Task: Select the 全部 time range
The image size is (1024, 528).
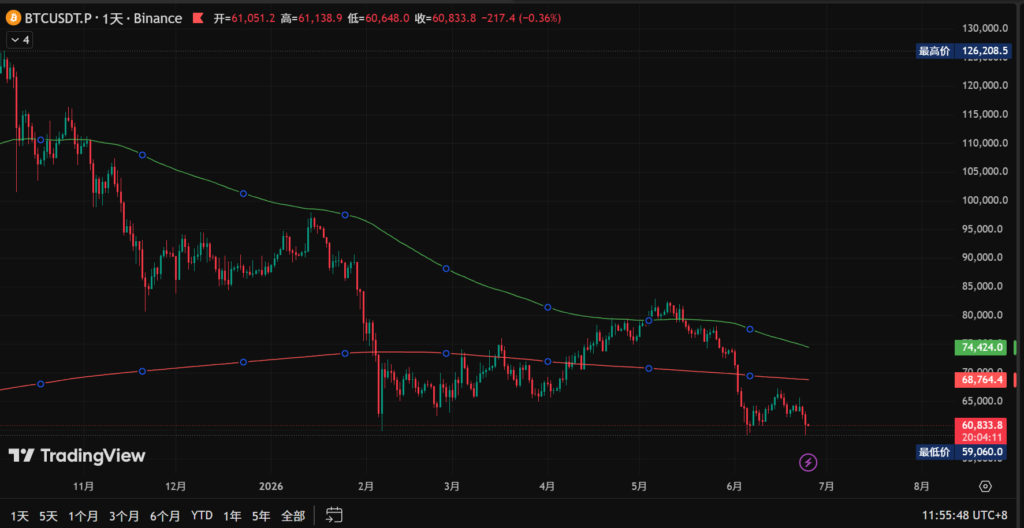Action: [x=293, y=516]
